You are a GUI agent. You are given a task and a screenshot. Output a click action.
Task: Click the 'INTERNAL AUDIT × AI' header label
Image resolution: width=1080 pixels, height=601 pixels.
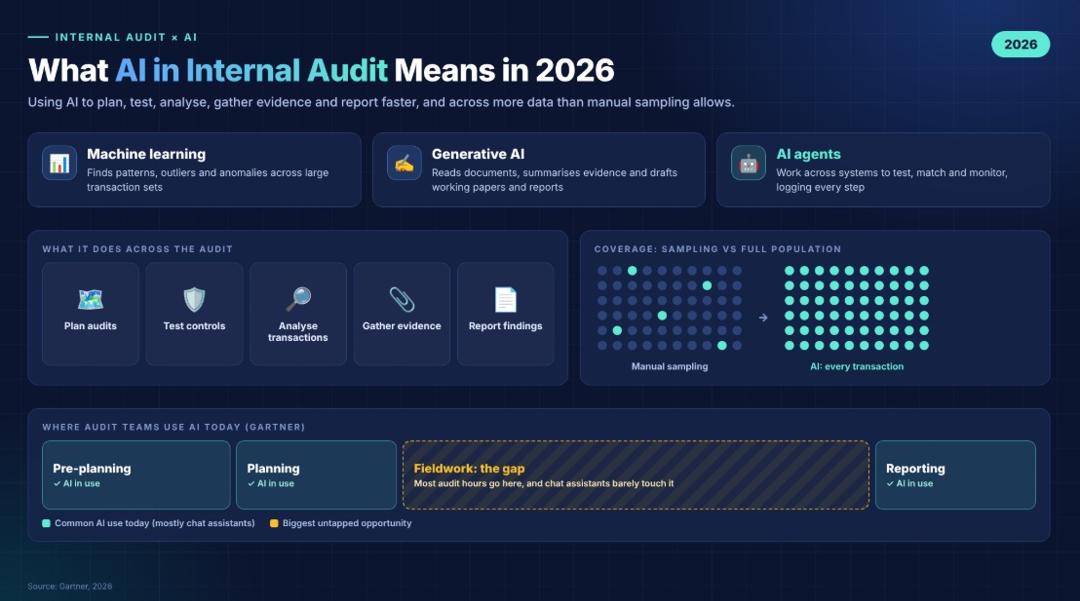point(126,37)
